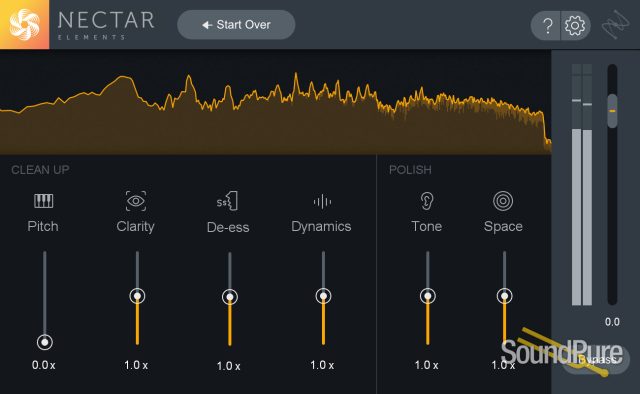Click the iZotope squiggle logo icon
This screenshot has width=640, height=394.
(616, 25)
